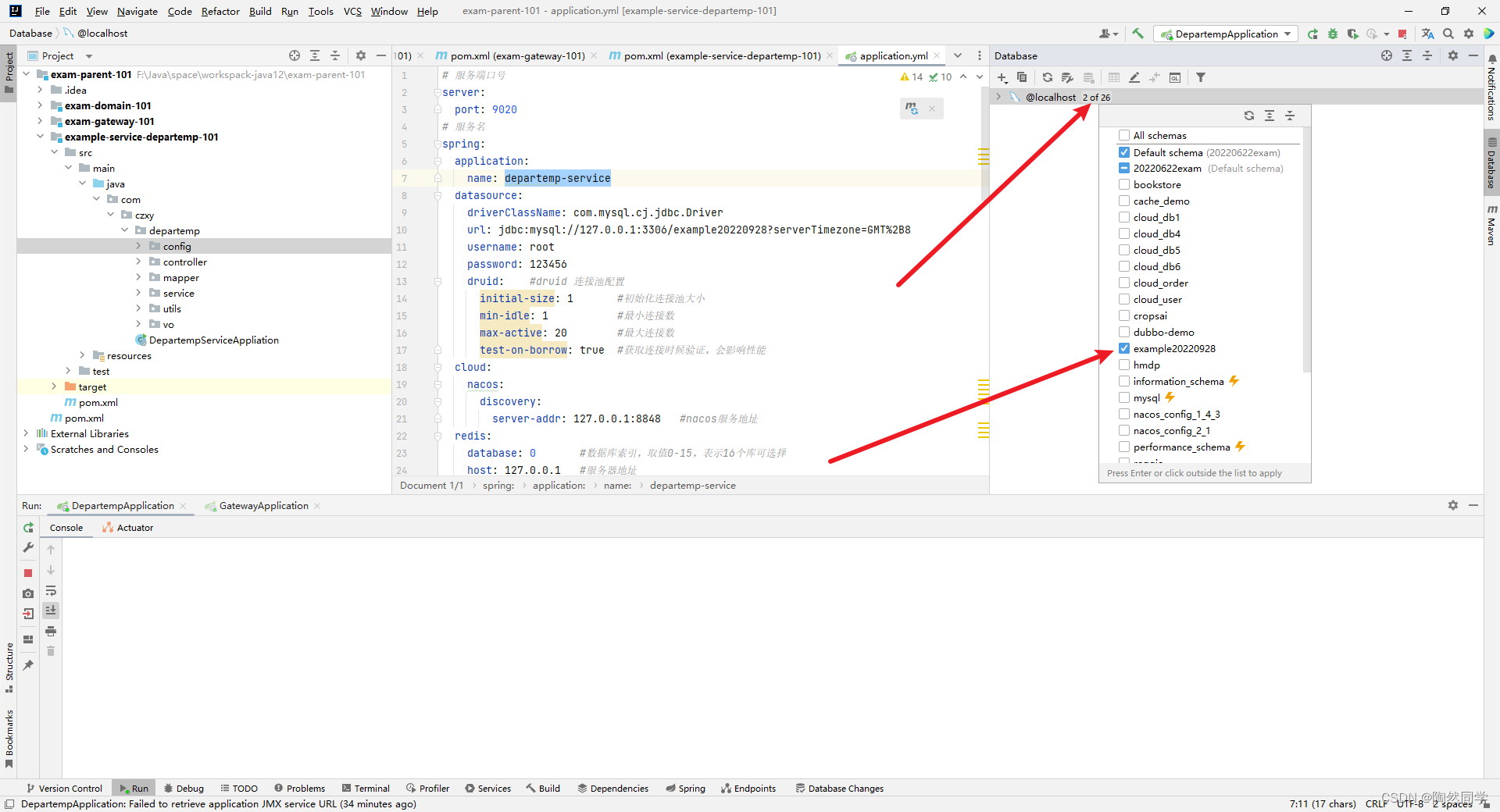The width and height of the screenshot is (1500, 812).
Task: Add new data source in Database panel
Action: 1002,77
